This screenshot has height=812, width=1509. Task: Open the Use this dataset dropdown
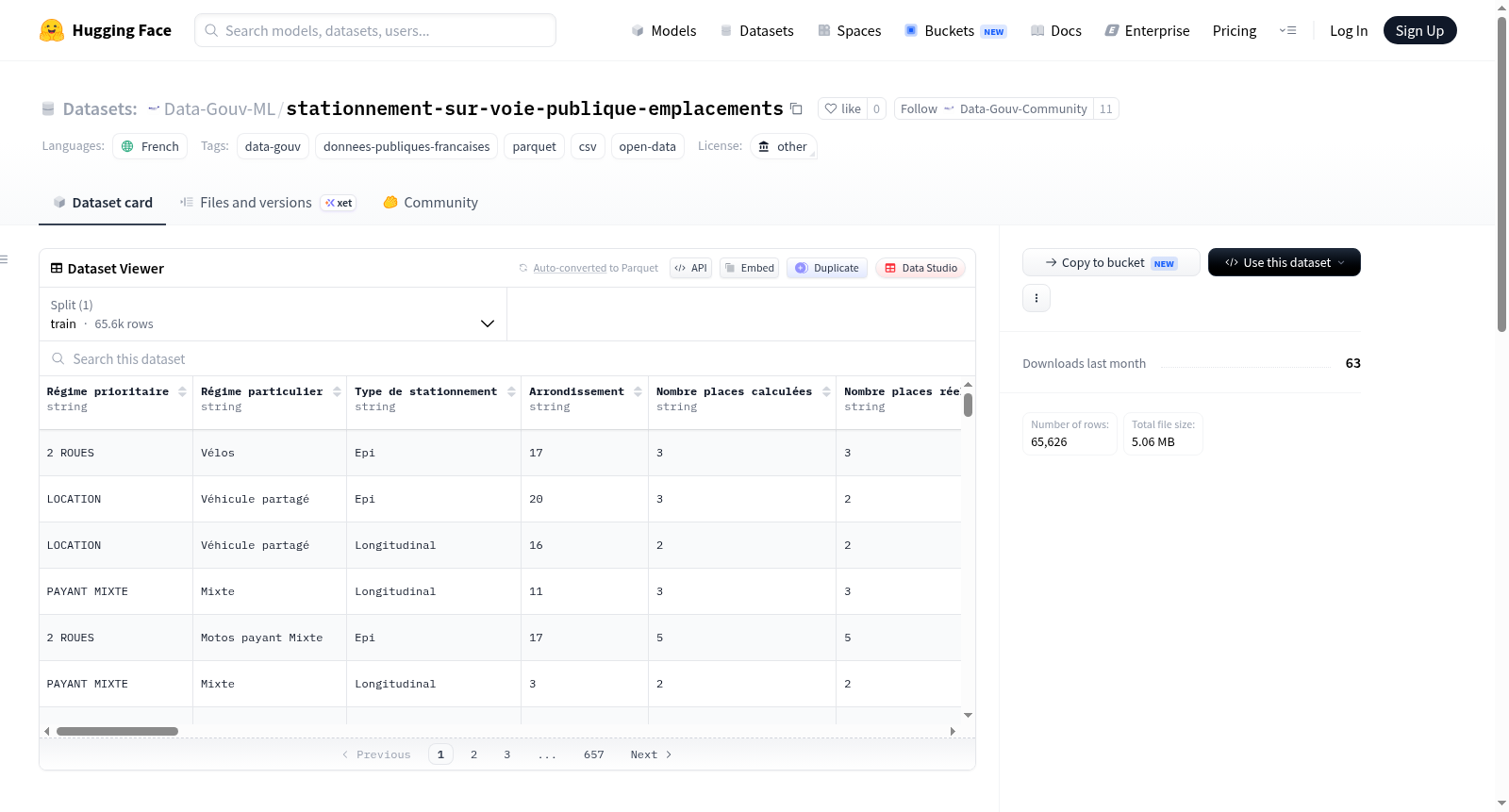click(x=1284, y=262)
